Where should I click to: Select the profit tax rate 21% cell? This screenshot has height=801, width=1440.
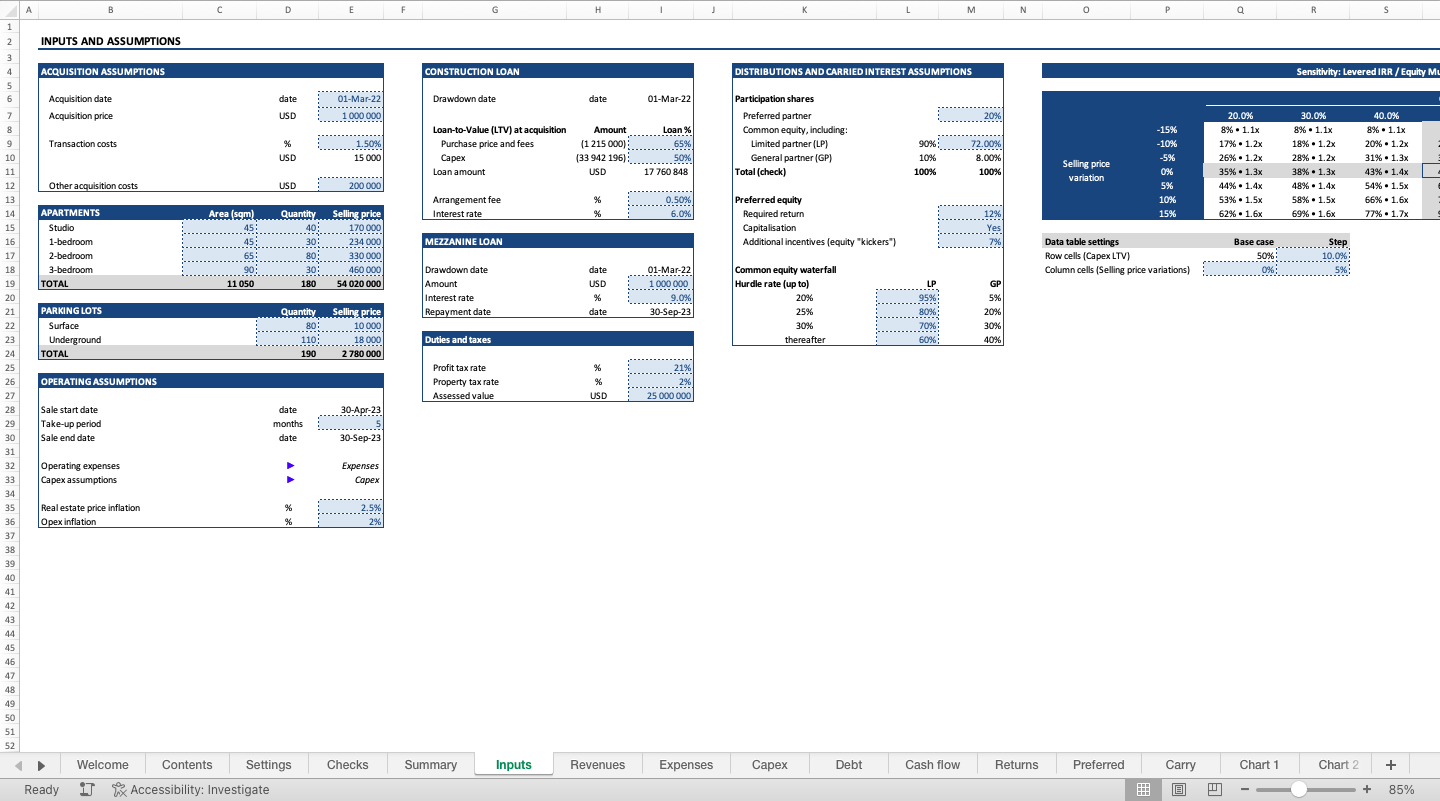(661, 368)
